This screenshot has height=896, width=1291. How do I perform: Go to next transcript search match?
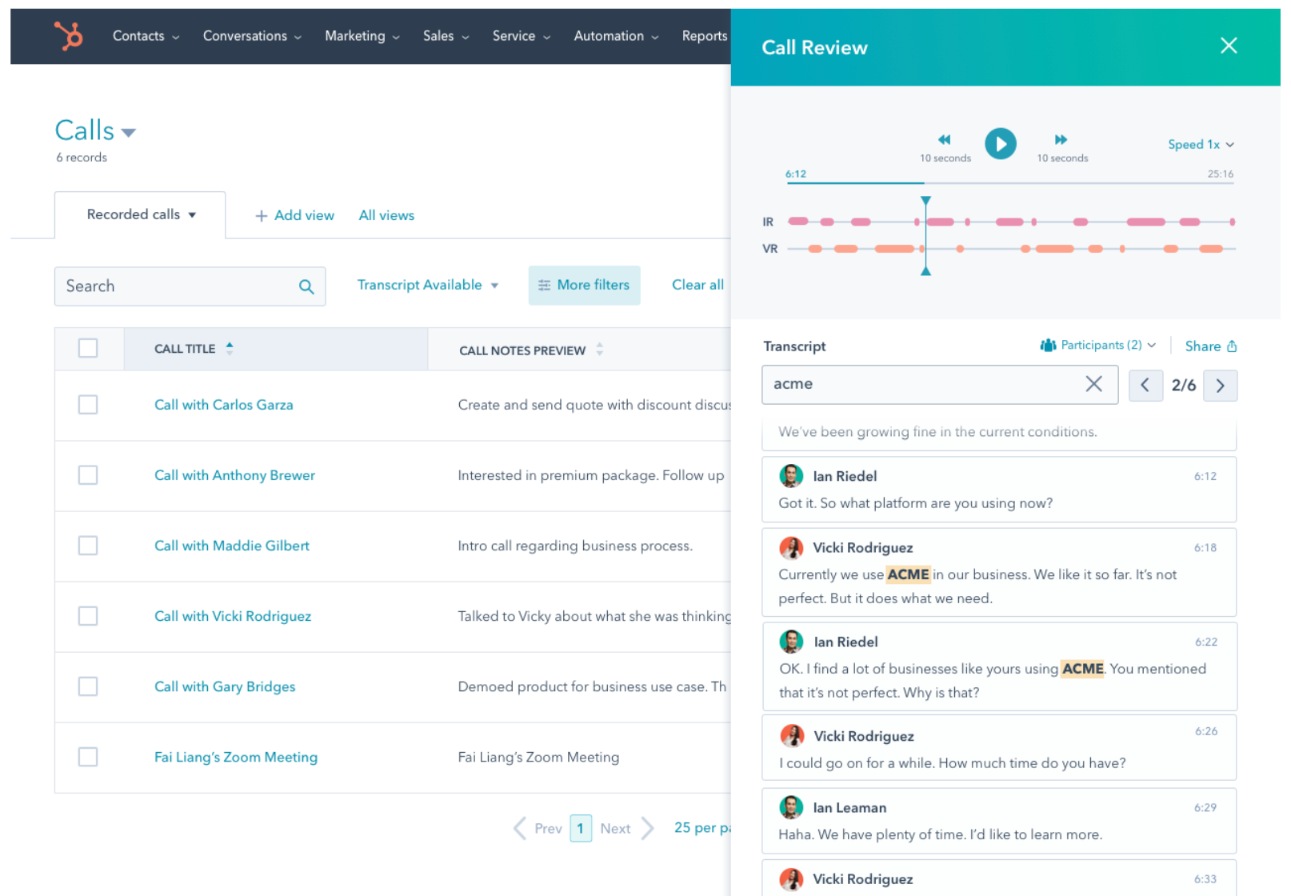tap(1220, 385)
